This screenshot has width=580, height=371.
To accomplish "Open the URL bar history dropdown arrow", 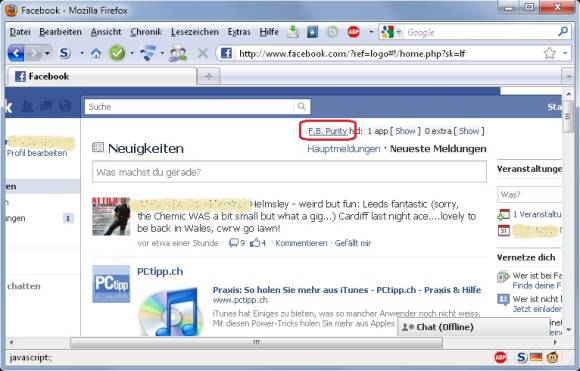I will click(565, 54).
